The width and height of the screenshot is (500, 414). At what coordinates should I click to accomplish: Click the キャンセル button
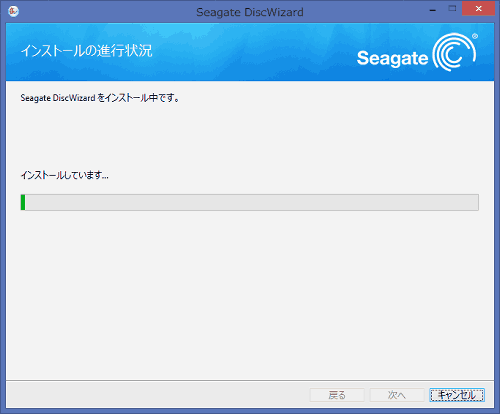pos(457,395)
